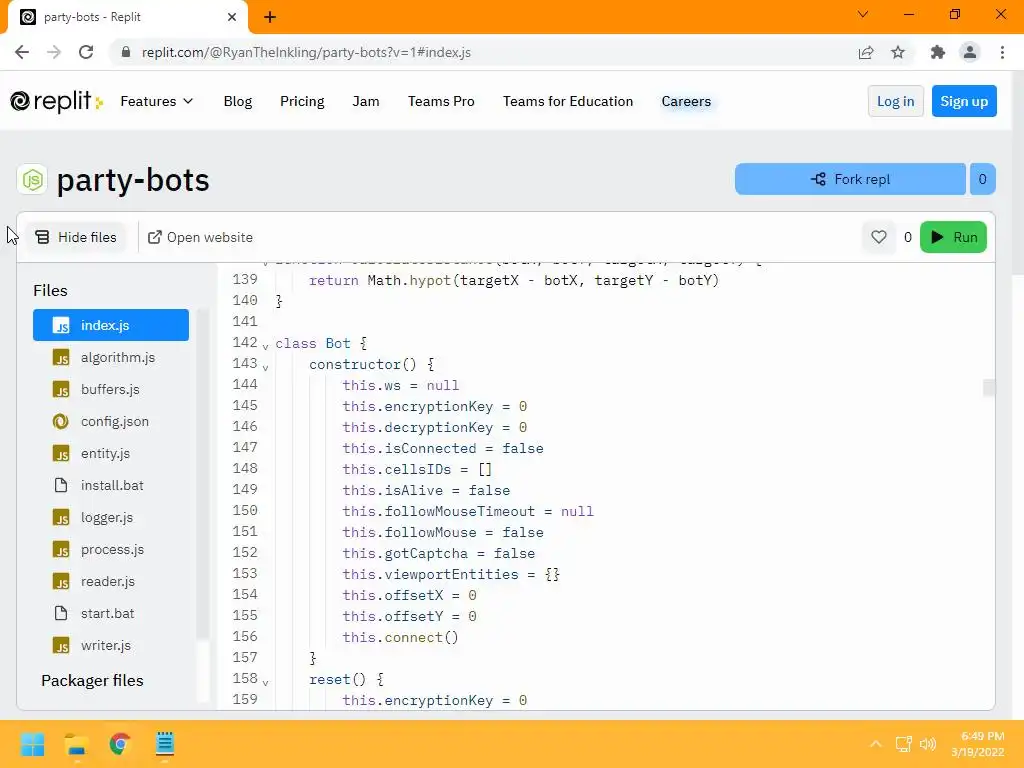
Task: Click the browser forward arrow
Action: tap(54, 52)
